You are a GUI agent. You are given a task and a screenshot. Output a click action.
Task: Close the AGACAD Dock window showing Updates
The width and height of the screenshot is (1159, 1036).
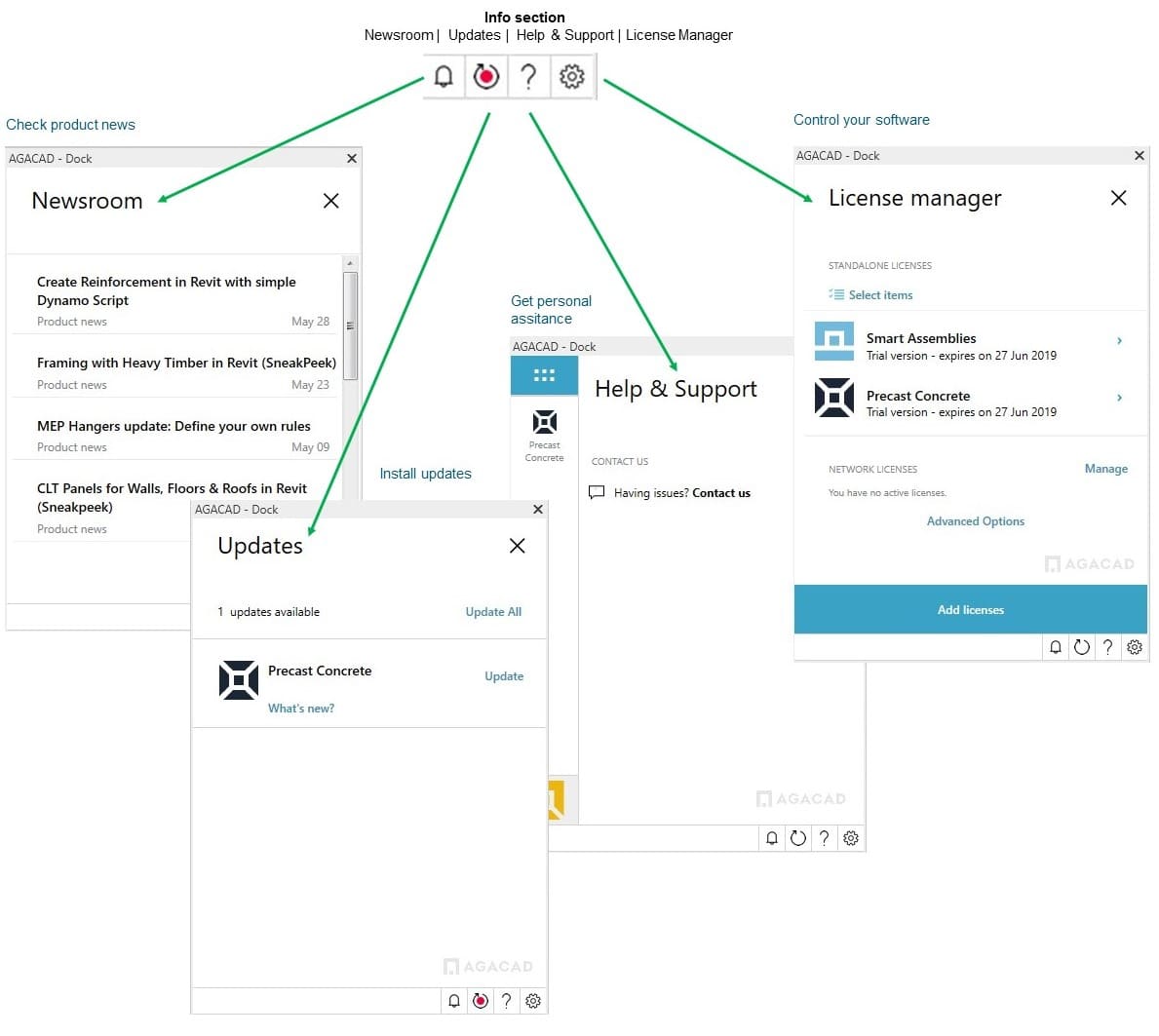click(x=538, y=509)
